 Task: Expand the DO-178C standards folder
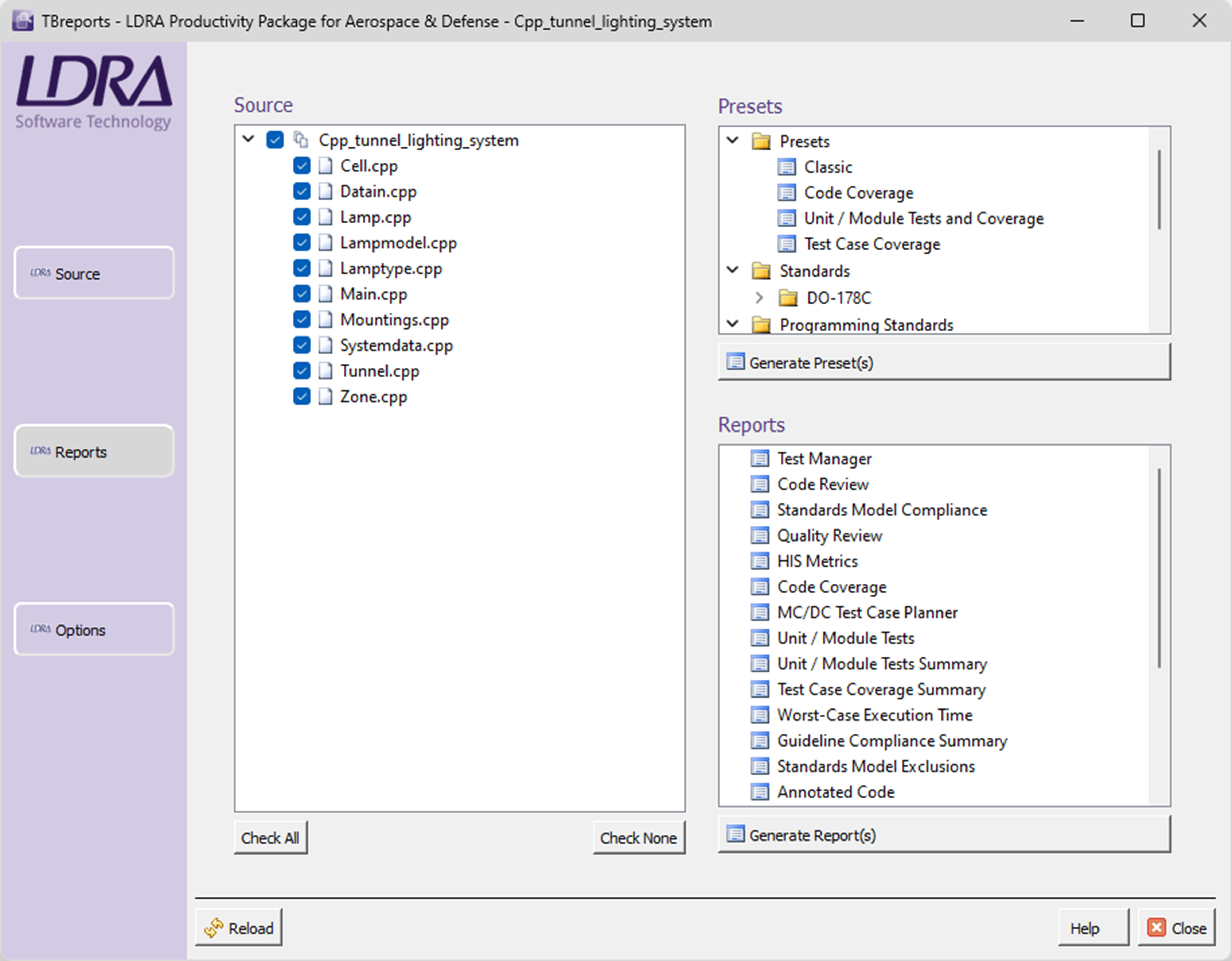tap(760, 298)
